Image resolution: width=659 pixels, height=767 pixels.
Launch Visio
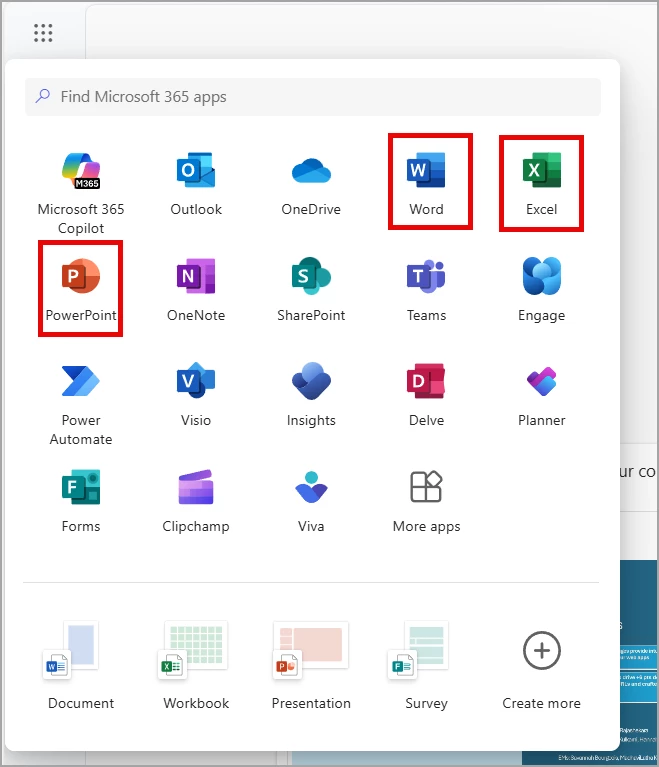tap(196, 395)
